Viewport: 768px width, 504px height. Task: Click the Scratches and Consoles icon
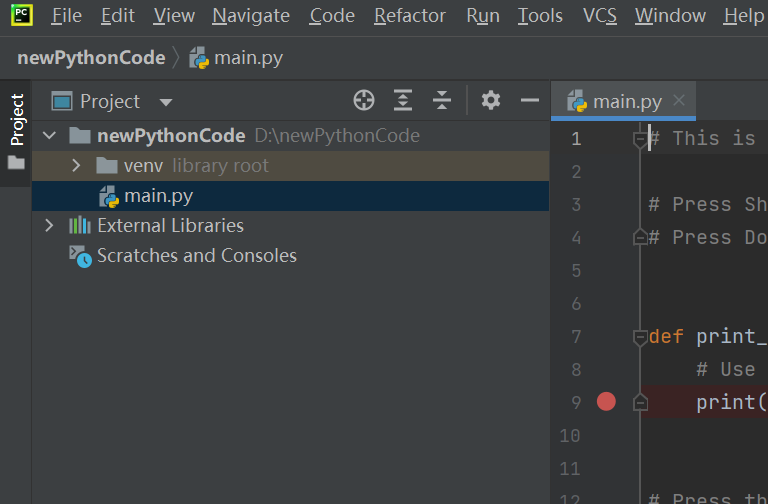tap(80, 256)
